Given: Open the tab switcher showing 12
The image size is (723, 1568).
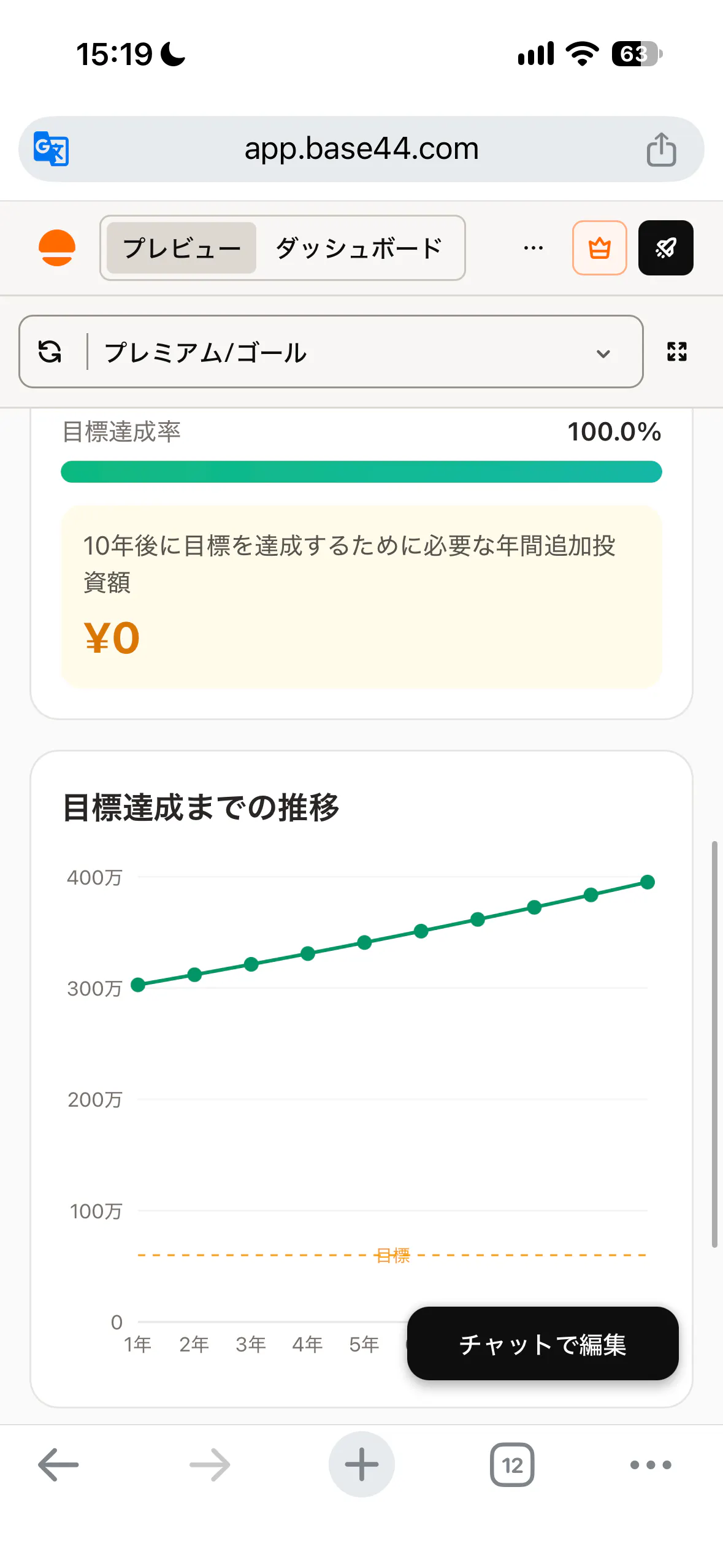Looking at the screenshot, I should (x=512, y=1464).
